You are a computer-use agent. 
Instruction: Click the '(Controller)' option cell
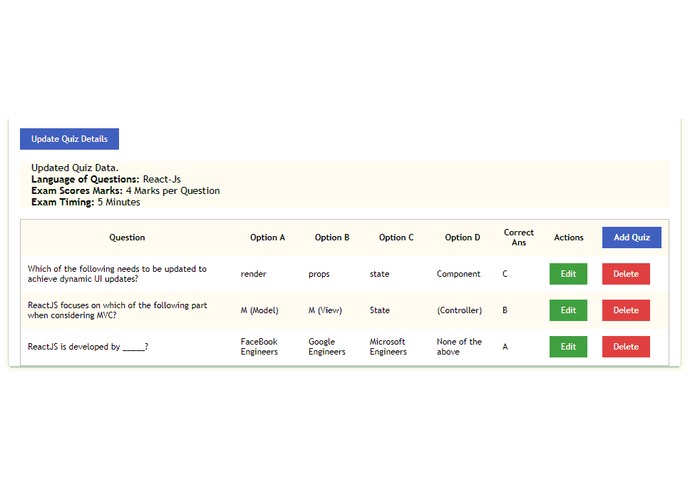pos(459,310)
